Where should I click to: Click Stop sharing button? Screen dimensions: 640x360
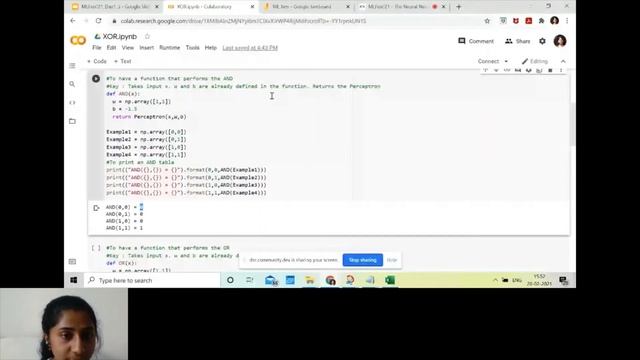tap(362, 260)
